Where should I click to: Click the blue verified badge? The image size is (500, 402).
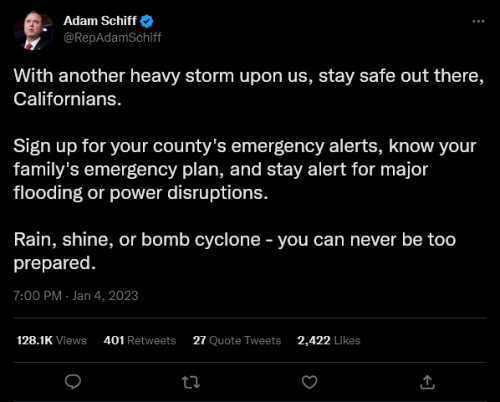tap(146, 21)
